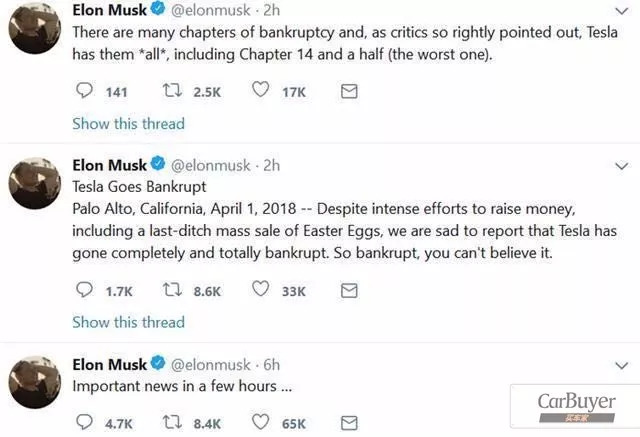Like the Tesla Goes Bankrupt tweet

coord(261,291)
